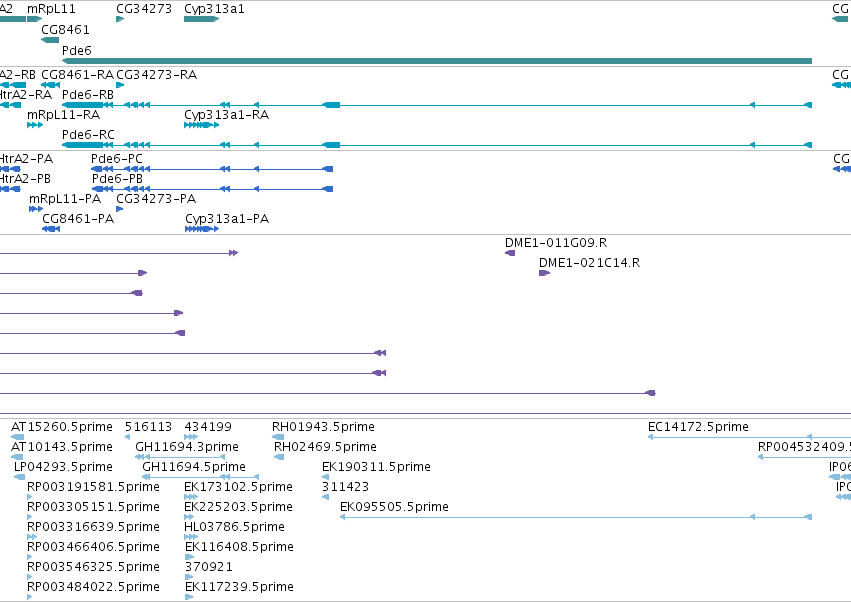Select the Pde6-PB protein label
Viewport: 851px width, 602px height.
(x=117, y=179)
